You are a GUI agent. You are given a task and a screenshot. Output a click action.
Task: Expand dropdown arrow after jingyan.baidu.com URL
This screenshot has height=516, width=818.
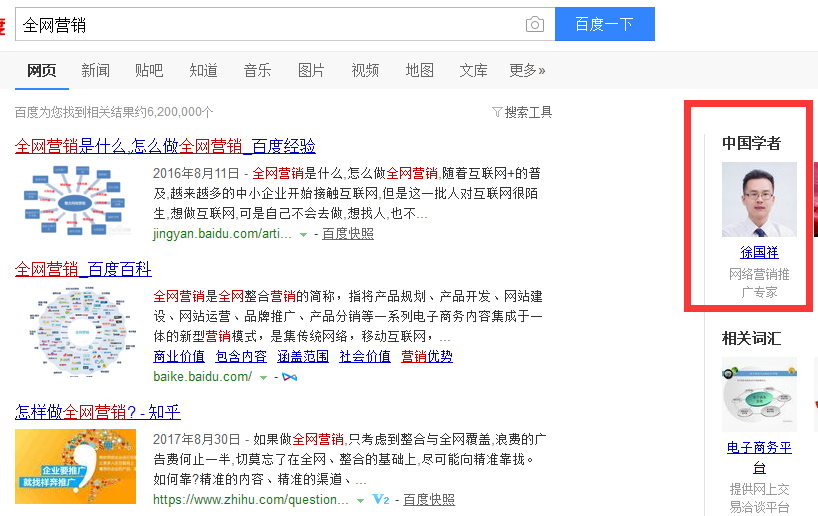tap(303, 235)
